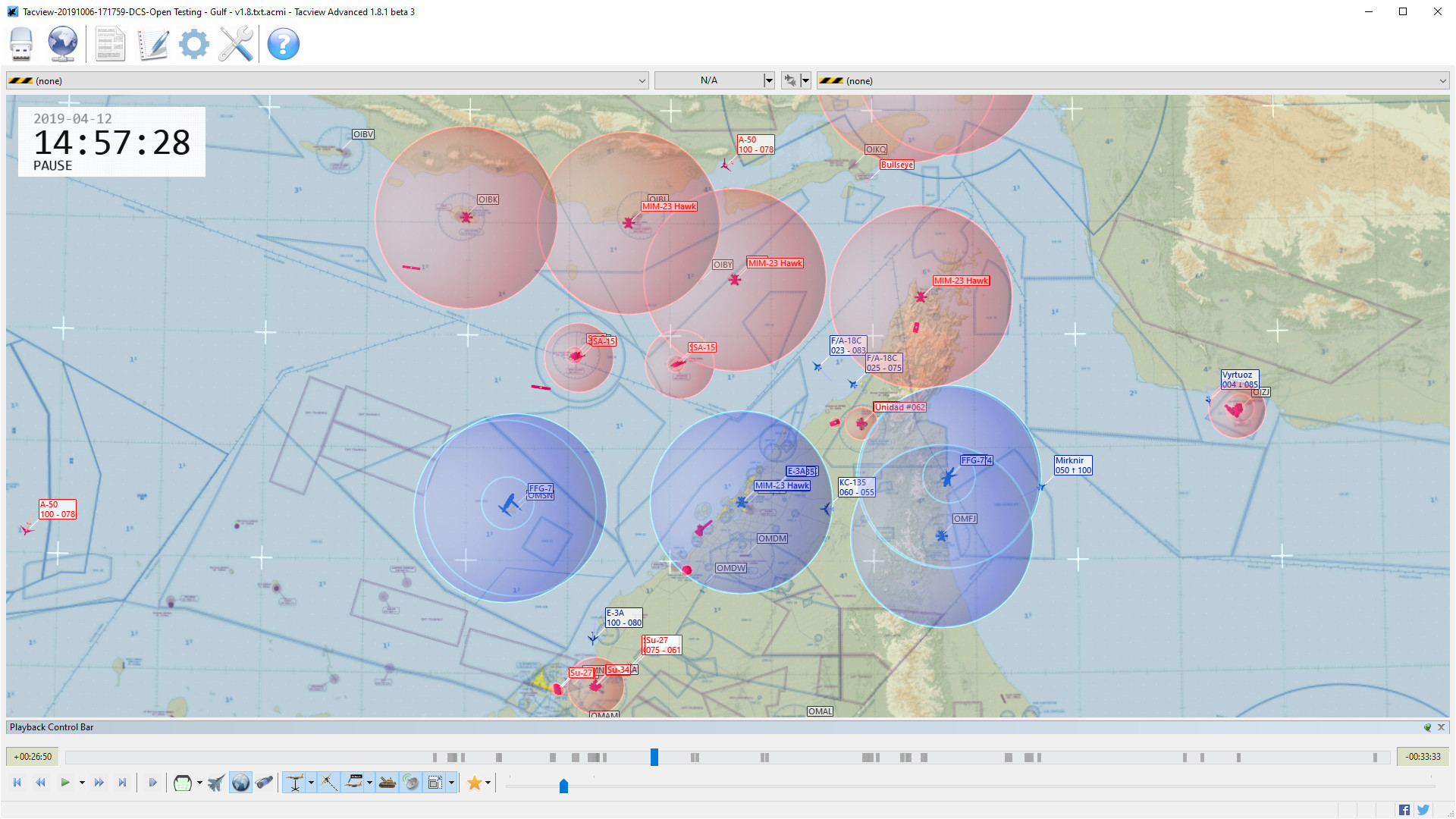Select the F/A-18C aircraft label
This screenshot has width=1456, height=819.
click(x=847, y=346)
